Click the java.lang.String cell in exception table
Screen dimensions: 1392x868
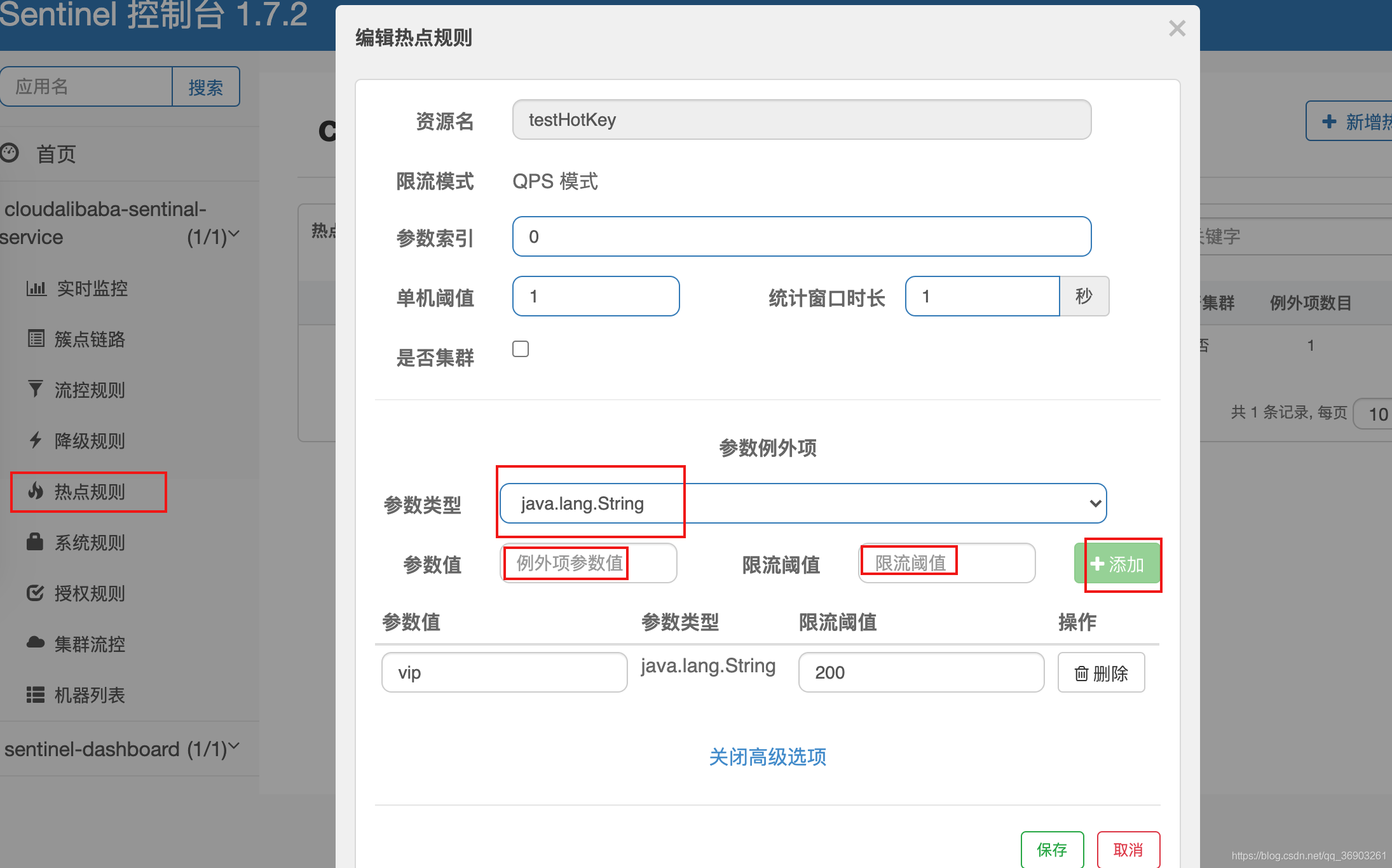(708, 666)
